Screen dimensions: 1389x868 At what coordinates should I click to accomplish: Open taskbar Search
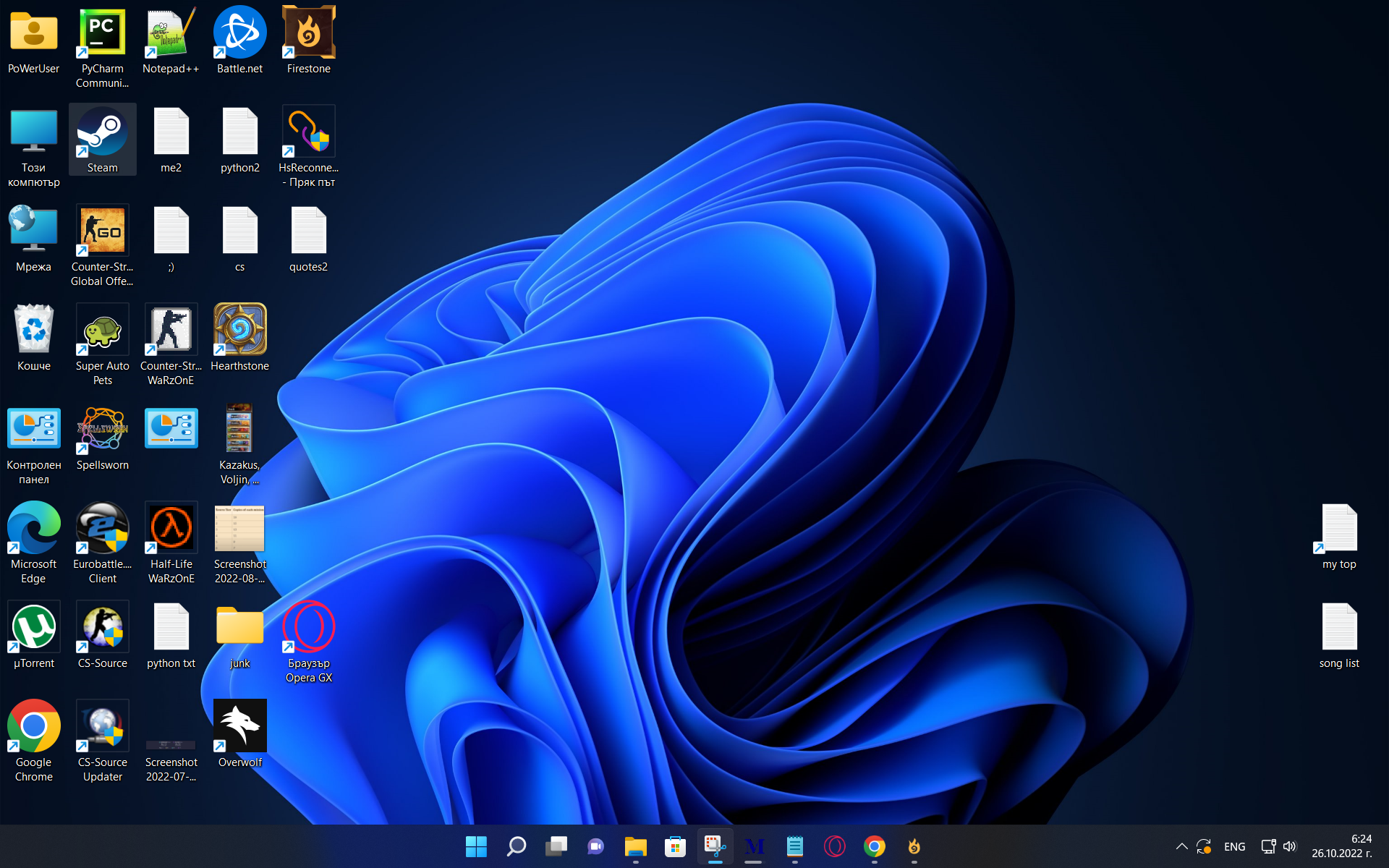click(x=516, y=846)
